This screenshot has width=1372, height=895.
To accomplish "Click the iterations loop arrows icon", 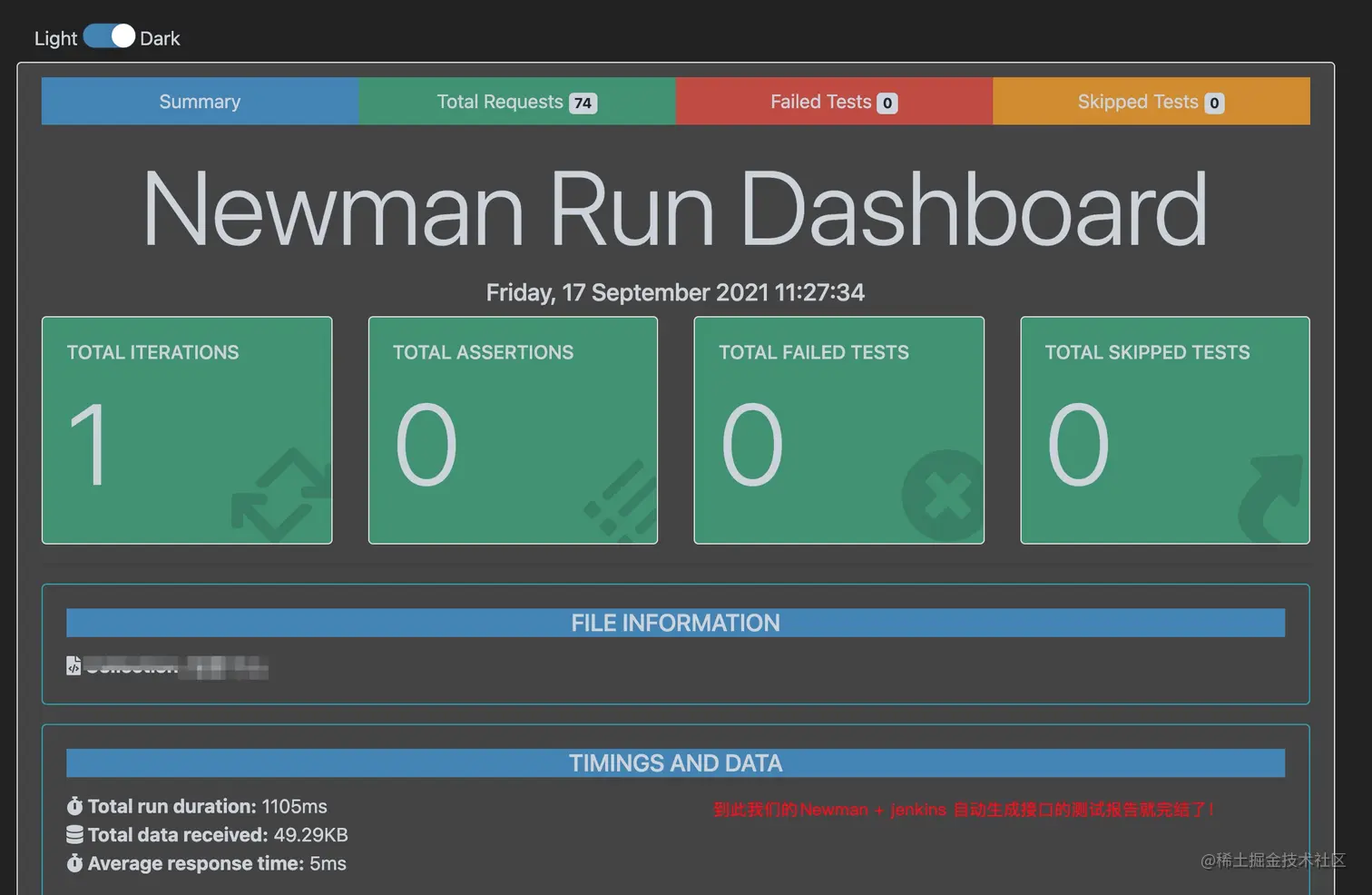I will click(281, 495).
